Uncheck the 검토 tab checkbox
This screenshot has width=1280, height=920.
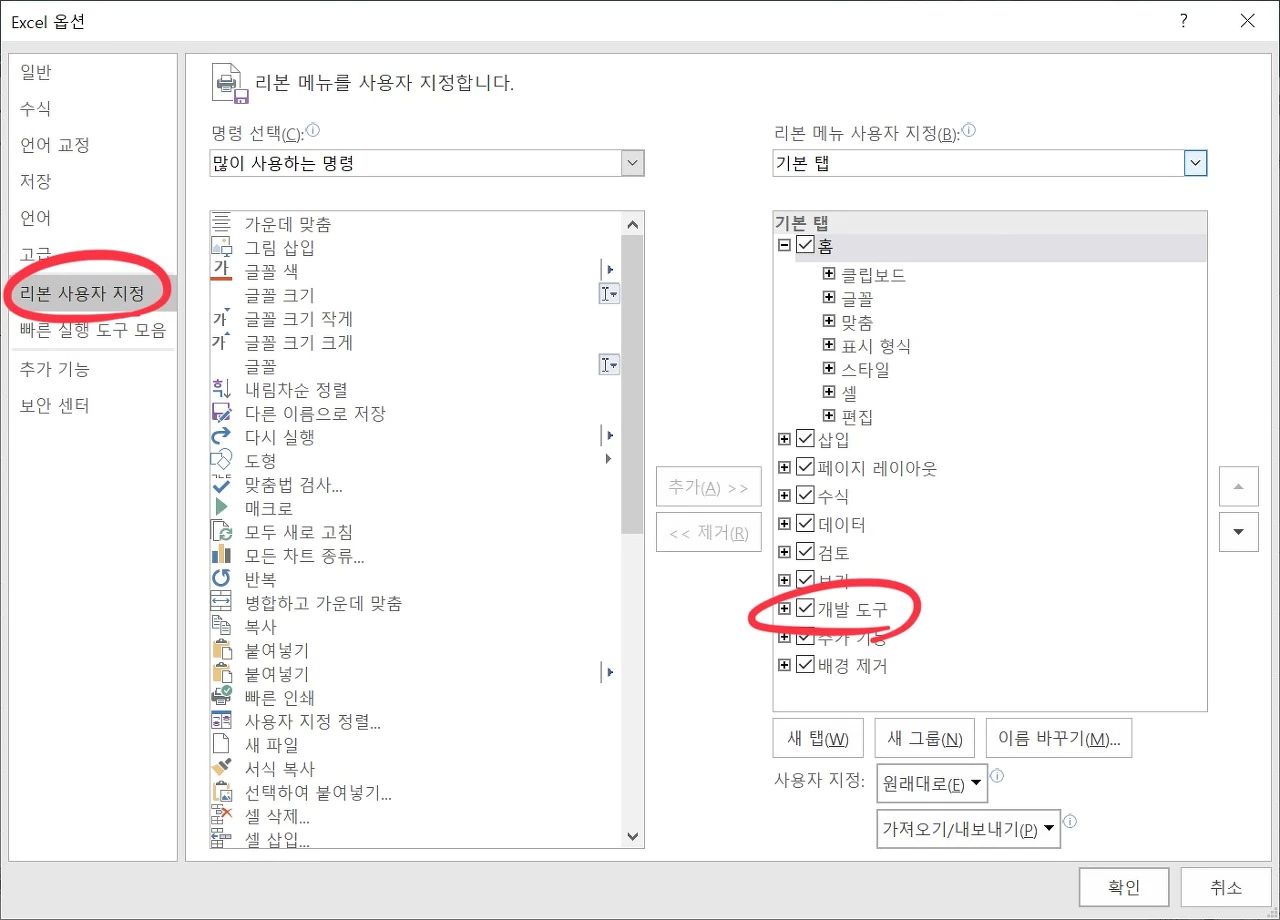point(805,551)
